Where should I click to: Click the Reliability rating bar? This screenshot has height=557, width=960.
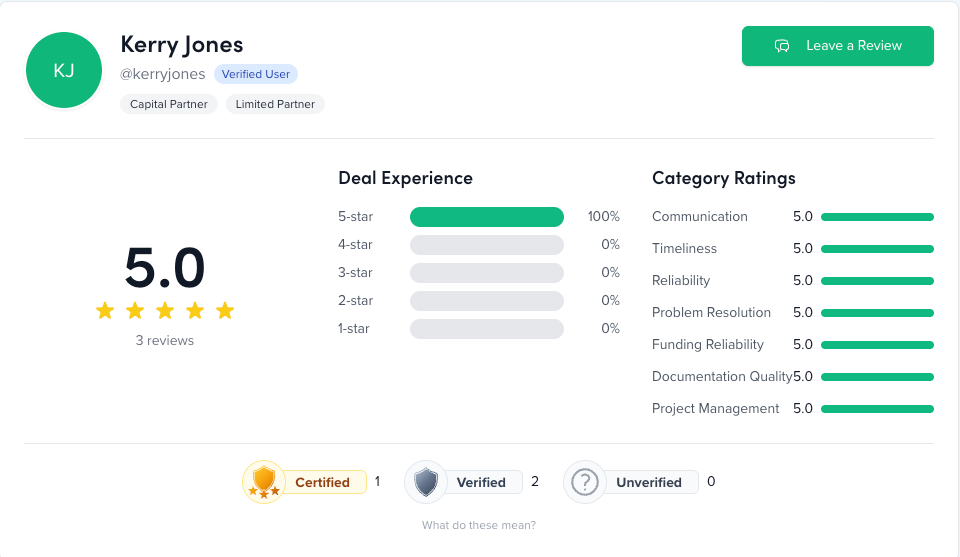[x=877, y=281]
